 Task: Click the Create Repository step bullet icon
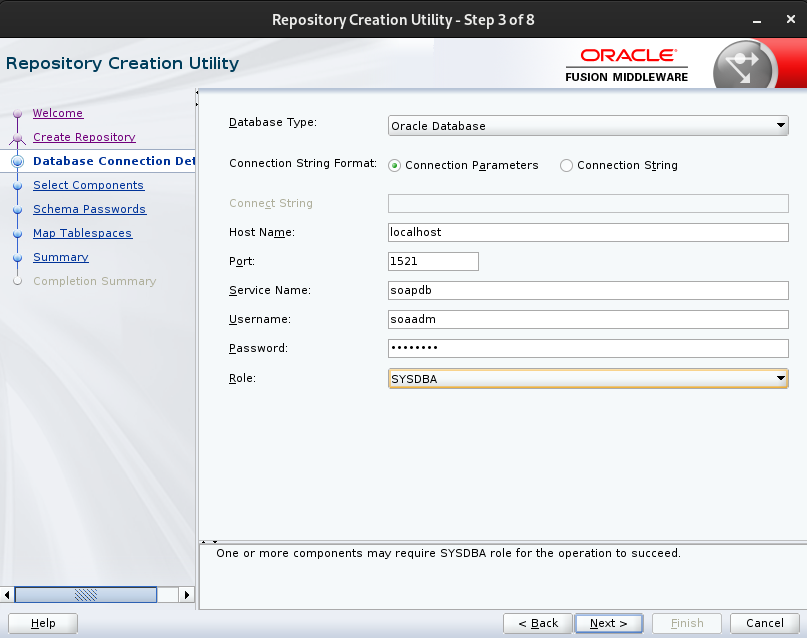click(17, 138)
